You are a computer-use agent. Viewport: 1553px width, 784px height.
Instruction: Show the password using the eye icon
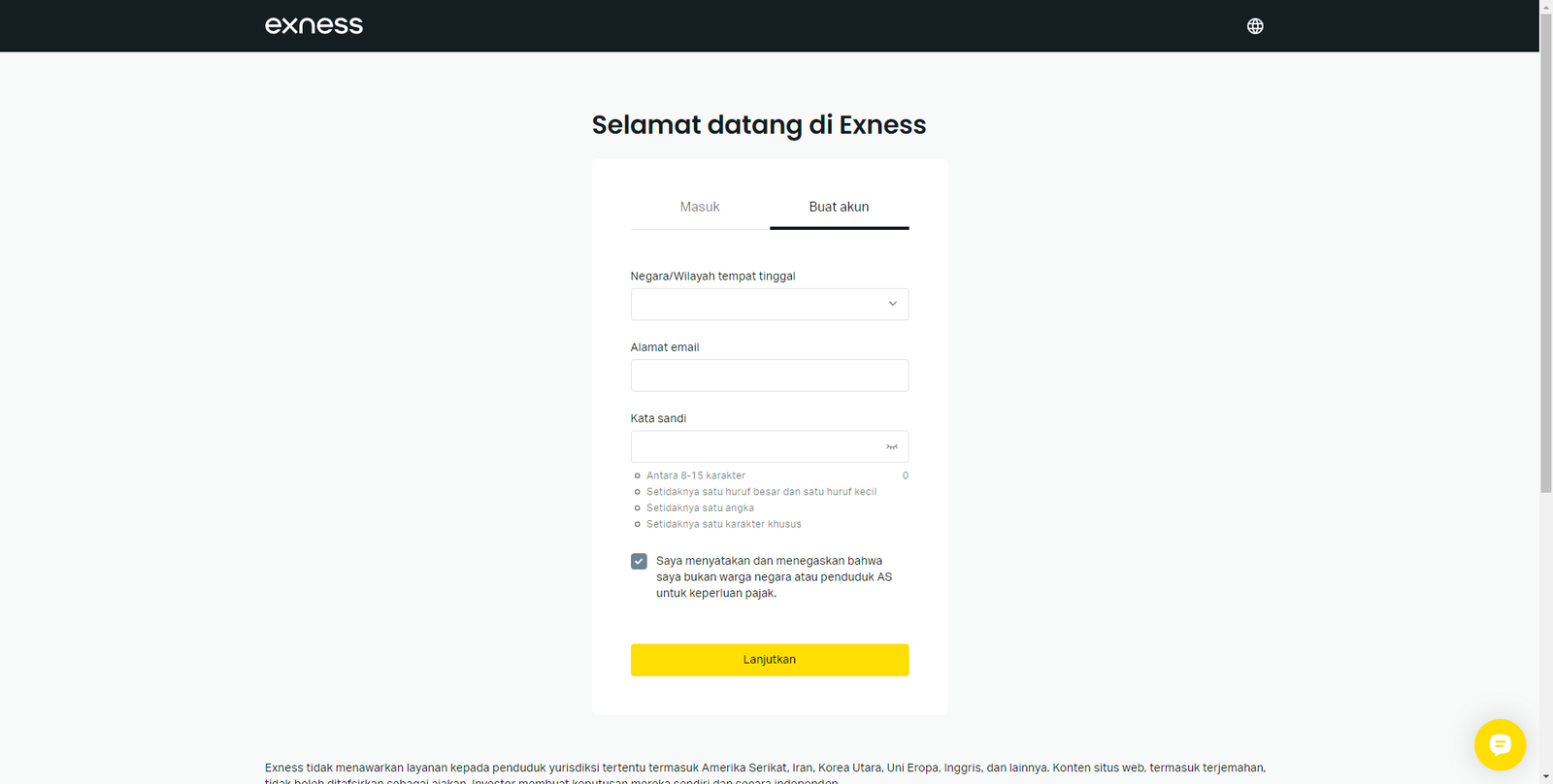[891, 446]
